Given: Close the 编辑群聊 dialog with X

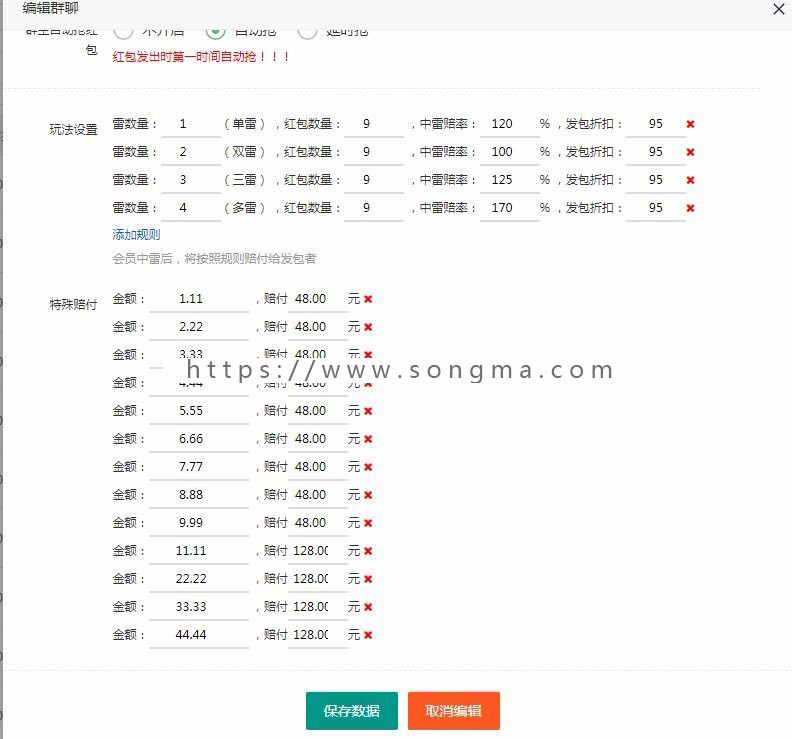Looking at the screenshot, I should point(778,9).
